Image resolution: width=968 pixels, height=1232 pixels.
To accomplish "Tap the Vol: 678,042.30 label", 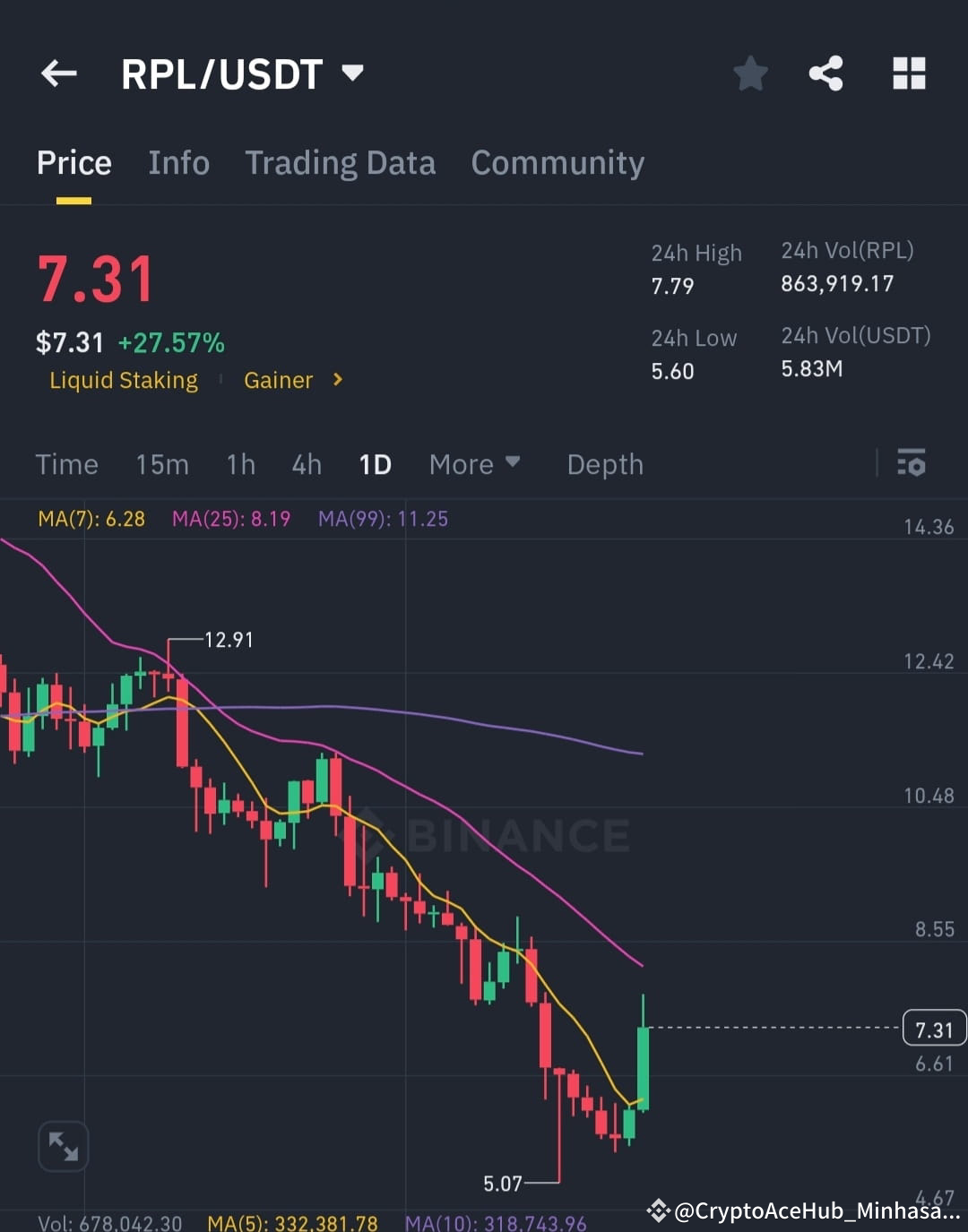I will 109,1222.
